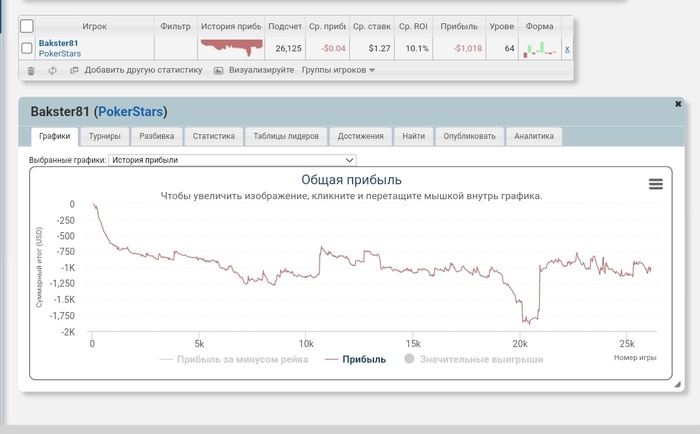700x434 pixels.
Task: Click the Ср. ставка column header
Action: click(372, 26)
